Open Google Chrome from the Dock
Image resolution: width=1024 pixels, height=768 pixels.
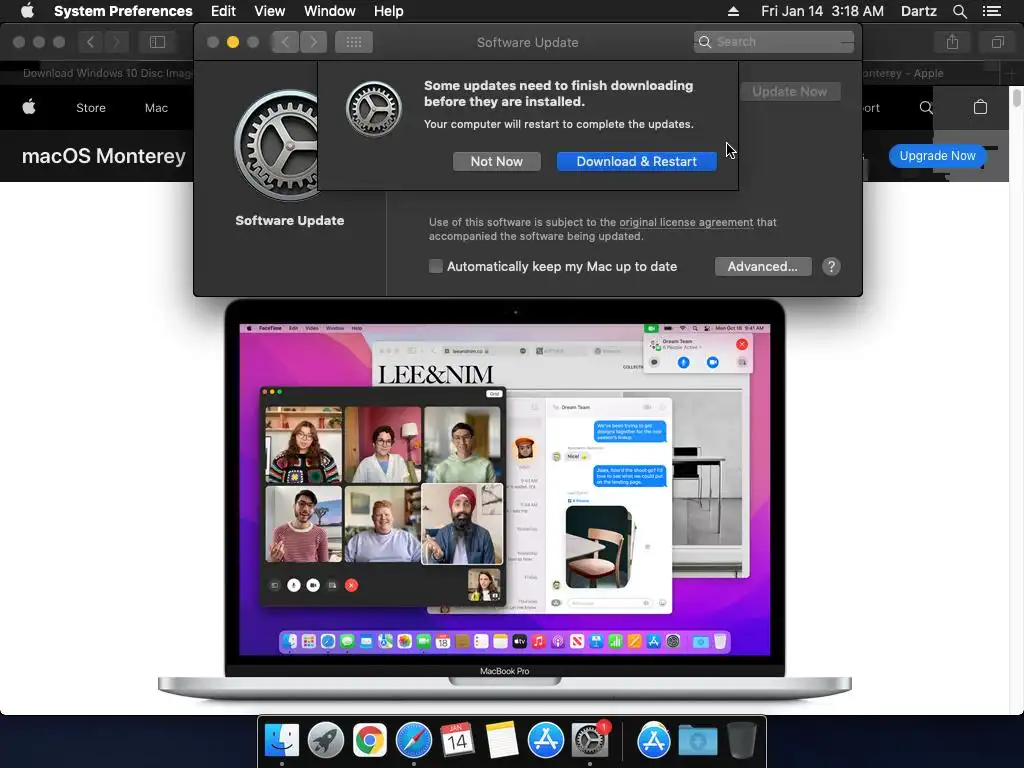pos(370,741)
